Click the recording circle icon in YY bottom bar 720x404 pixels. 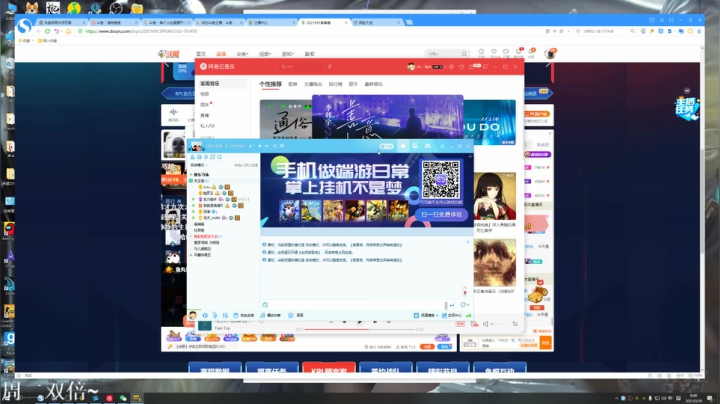(x=291, y=315)
